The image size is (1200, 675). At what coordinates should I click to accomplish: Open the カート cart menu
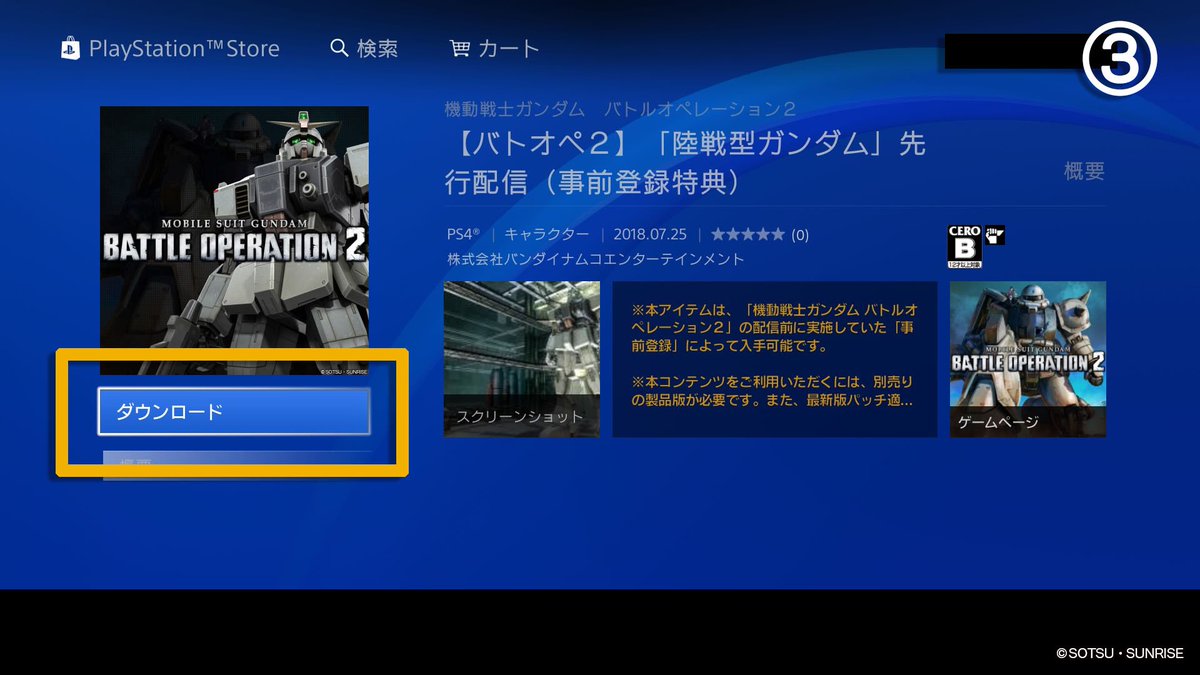[494, 48]
